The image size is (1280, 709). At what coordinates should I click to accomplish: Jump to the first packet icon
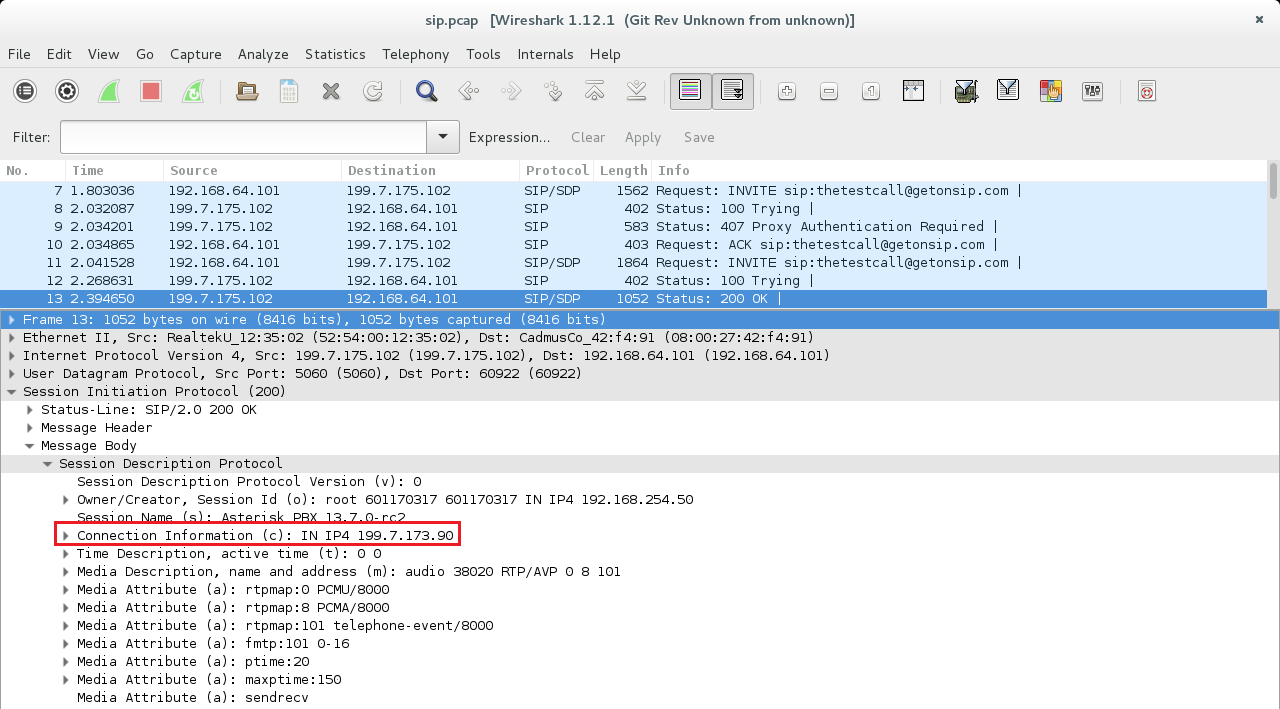[595, 91]
